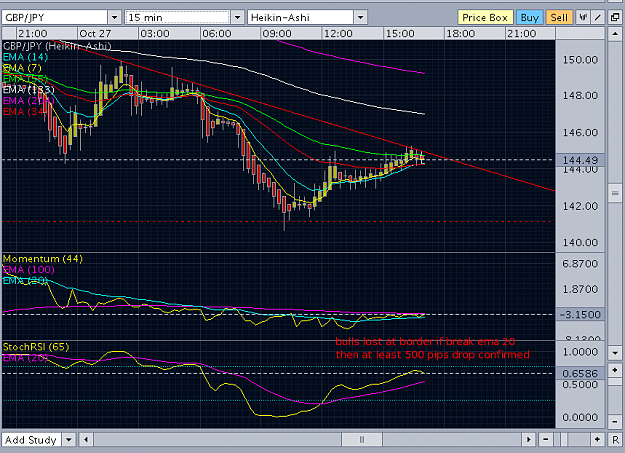Click the 12:00 time axis label
This screenshot has width=625, height=453.
pyautogui.click(x=338, y=33)
